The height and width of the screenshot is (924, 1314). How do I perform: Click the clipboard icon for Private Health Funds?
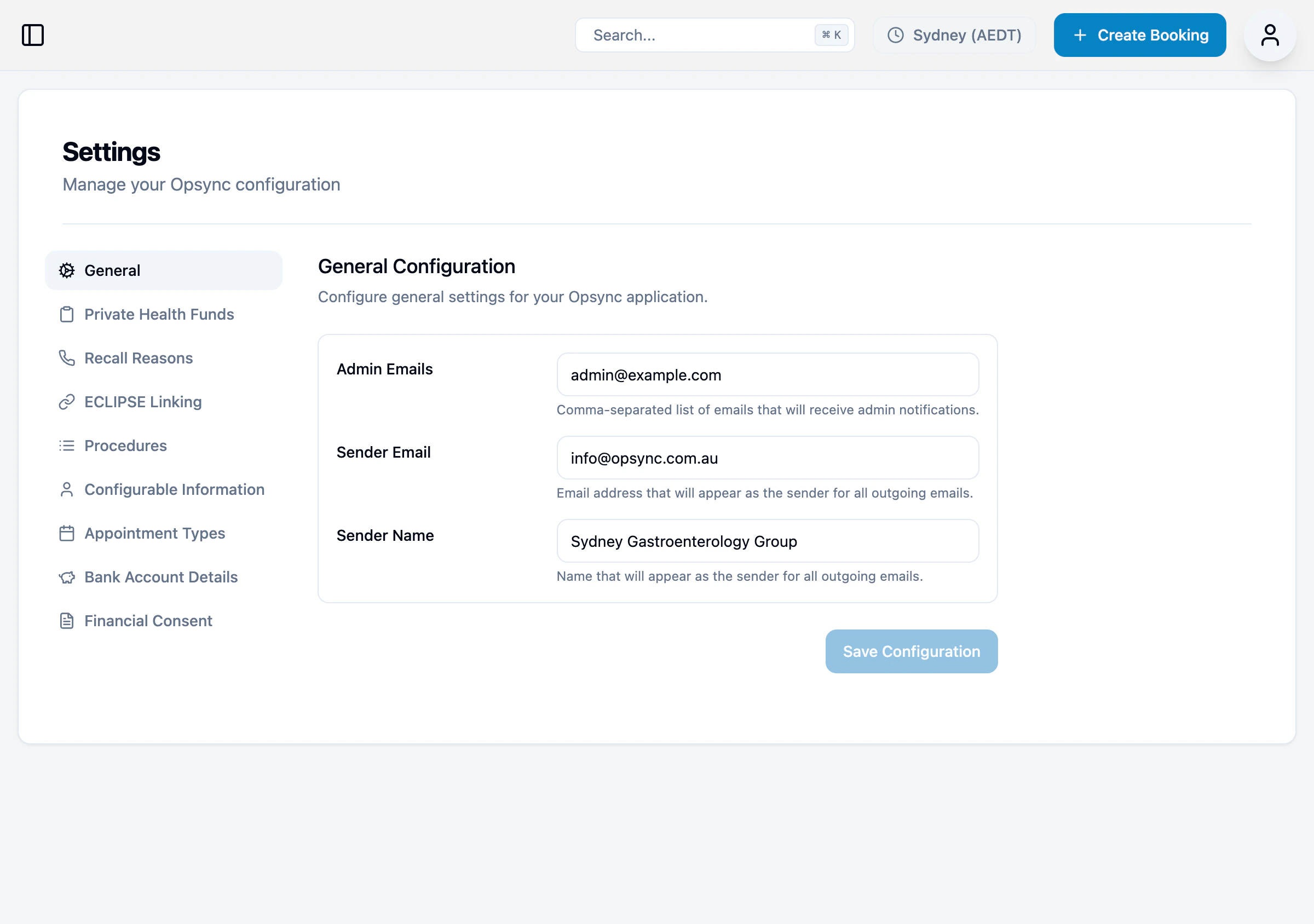[66, 314]
